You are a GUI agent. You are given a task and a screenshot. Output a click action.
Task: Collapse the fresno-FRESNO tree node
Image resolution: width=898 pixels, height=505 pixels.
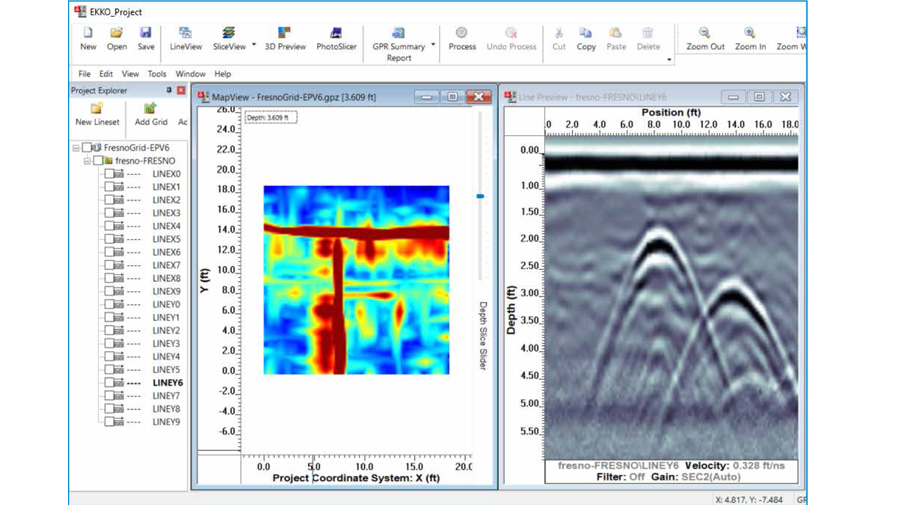pyautogui.click(x=87, y=161)
